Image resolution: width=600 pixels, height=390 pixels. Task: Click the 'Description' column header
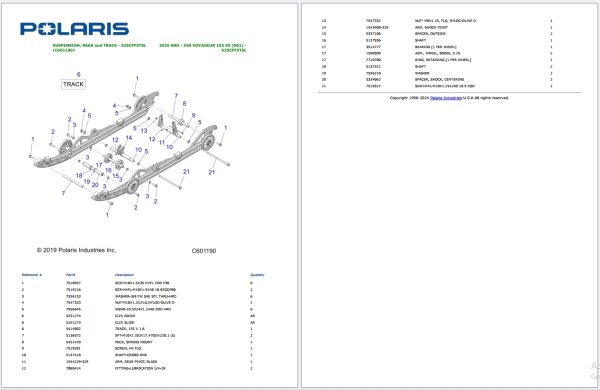coord(124,275)
